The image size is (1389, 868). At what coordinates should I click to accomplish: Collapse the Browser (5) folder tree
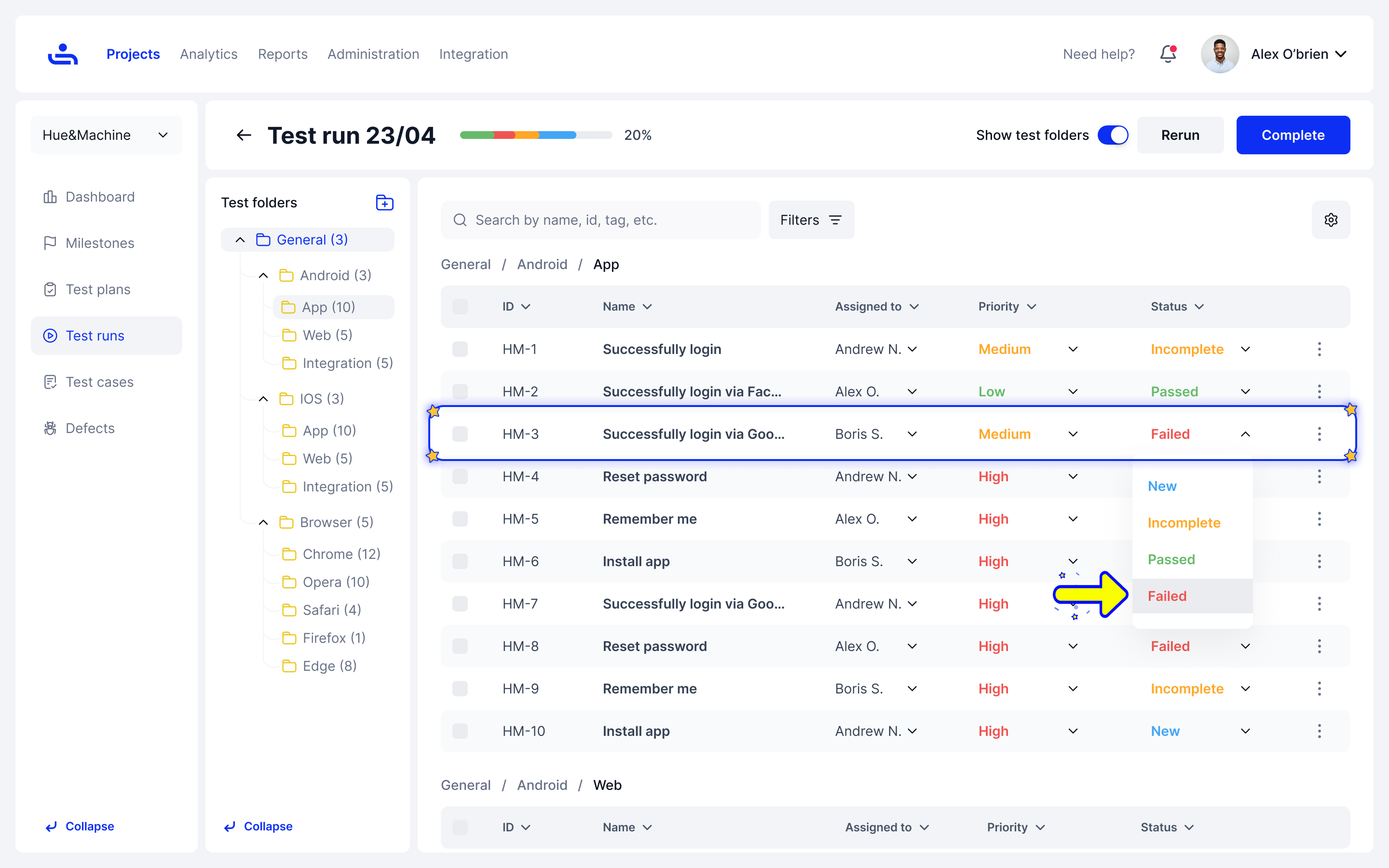pos(263,522)
